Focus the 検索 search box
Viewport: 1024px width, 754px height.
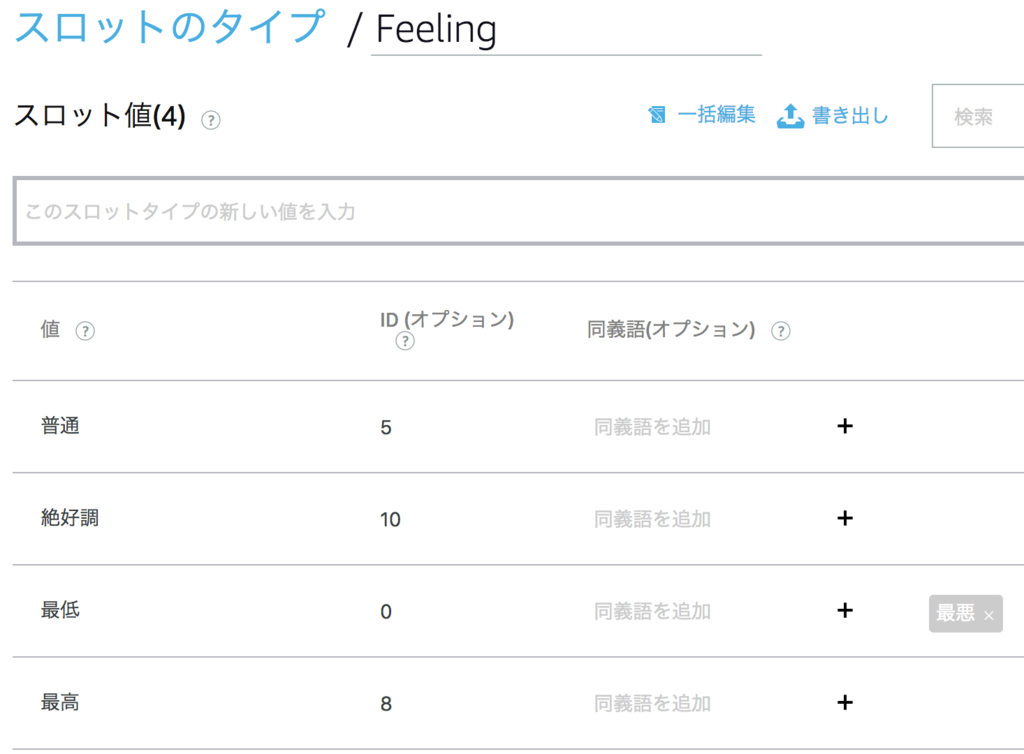pos(978,117)
